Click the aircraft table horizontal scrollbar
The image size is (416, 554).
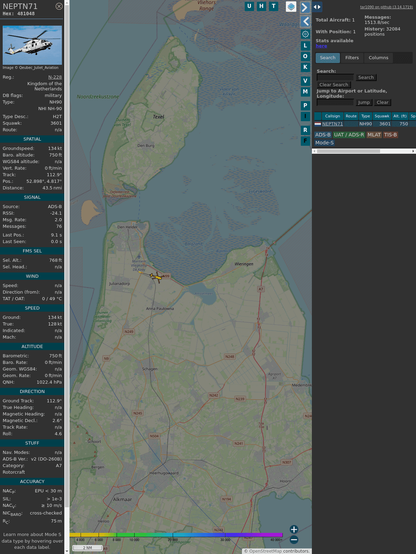coord(364,151)
